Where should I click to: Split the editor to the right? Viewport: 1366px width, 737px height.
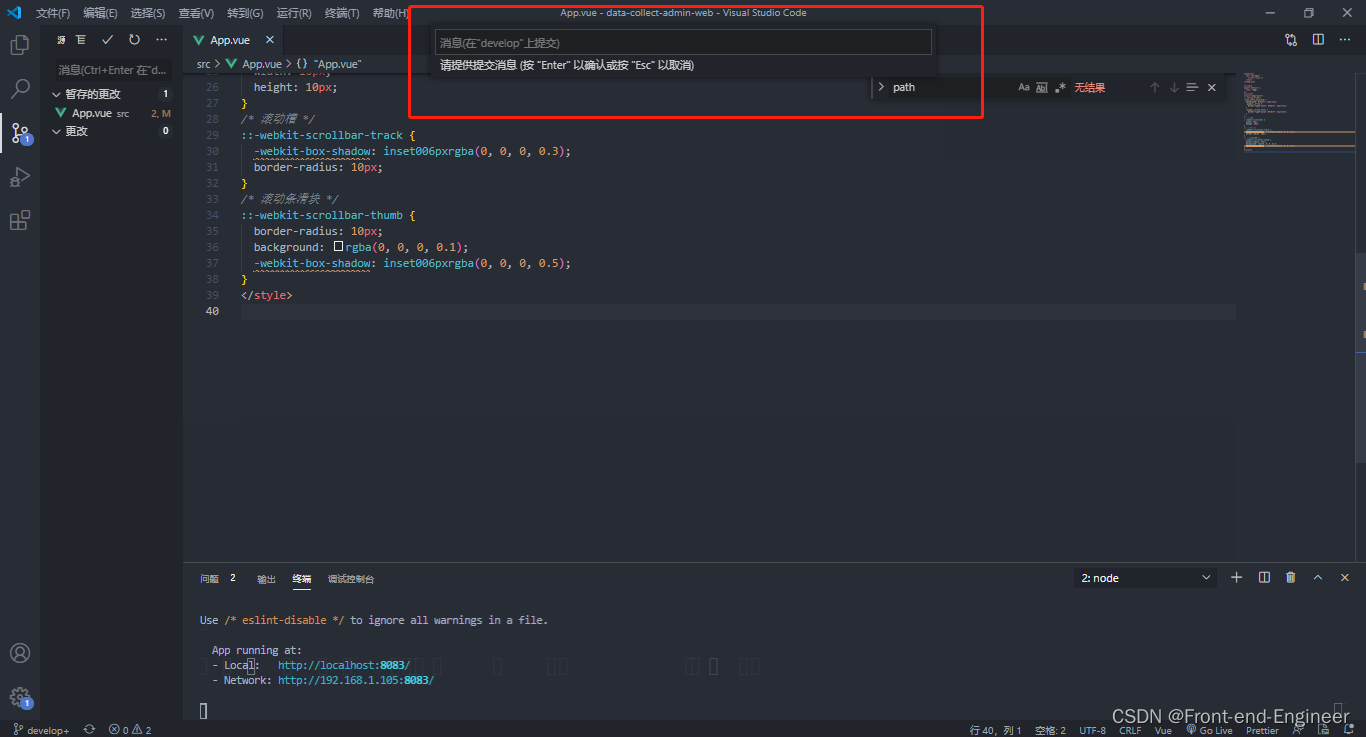[1318, 40]
